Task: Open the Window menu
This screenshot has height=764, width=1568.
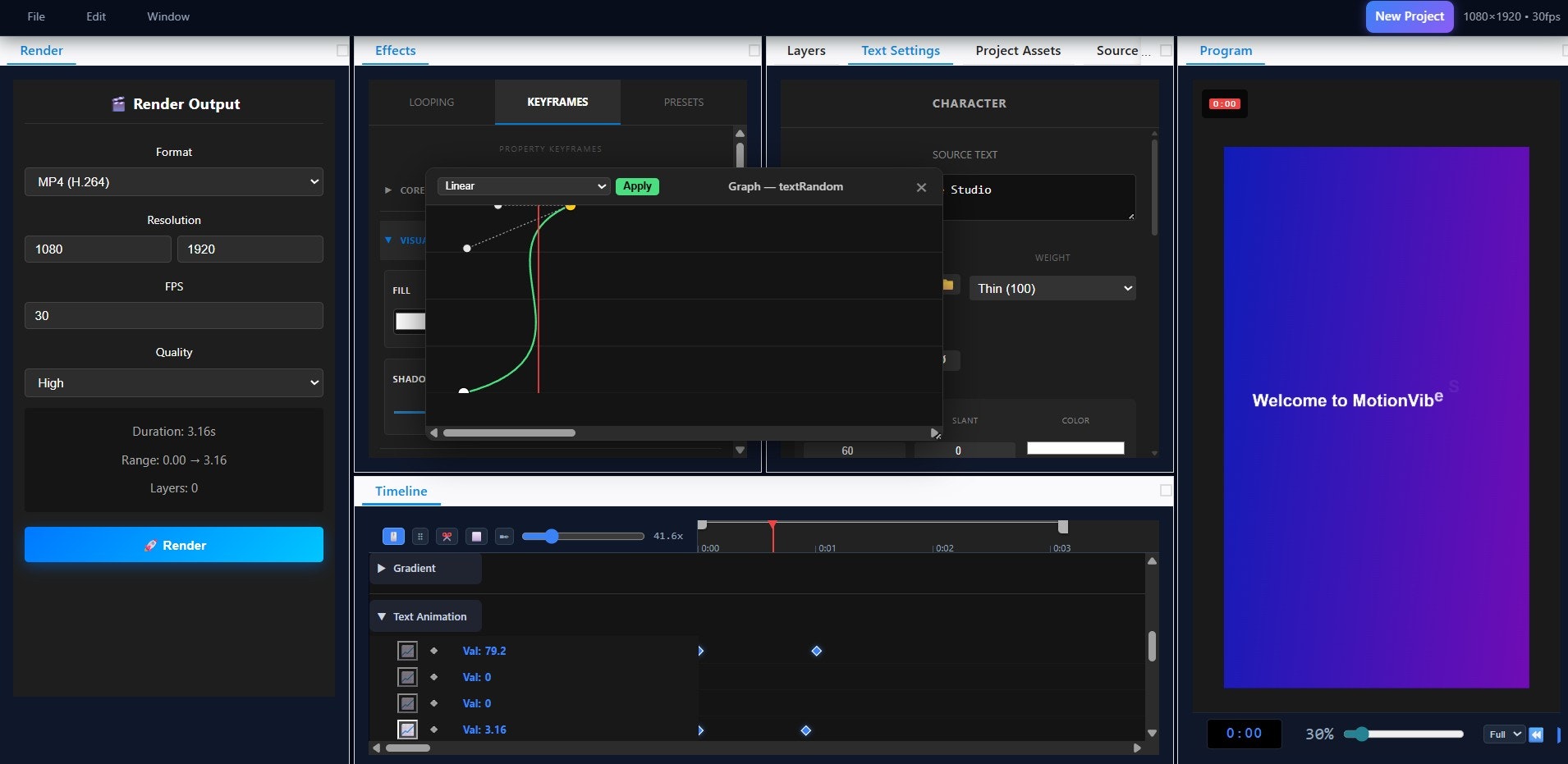Action: (168, 16)
